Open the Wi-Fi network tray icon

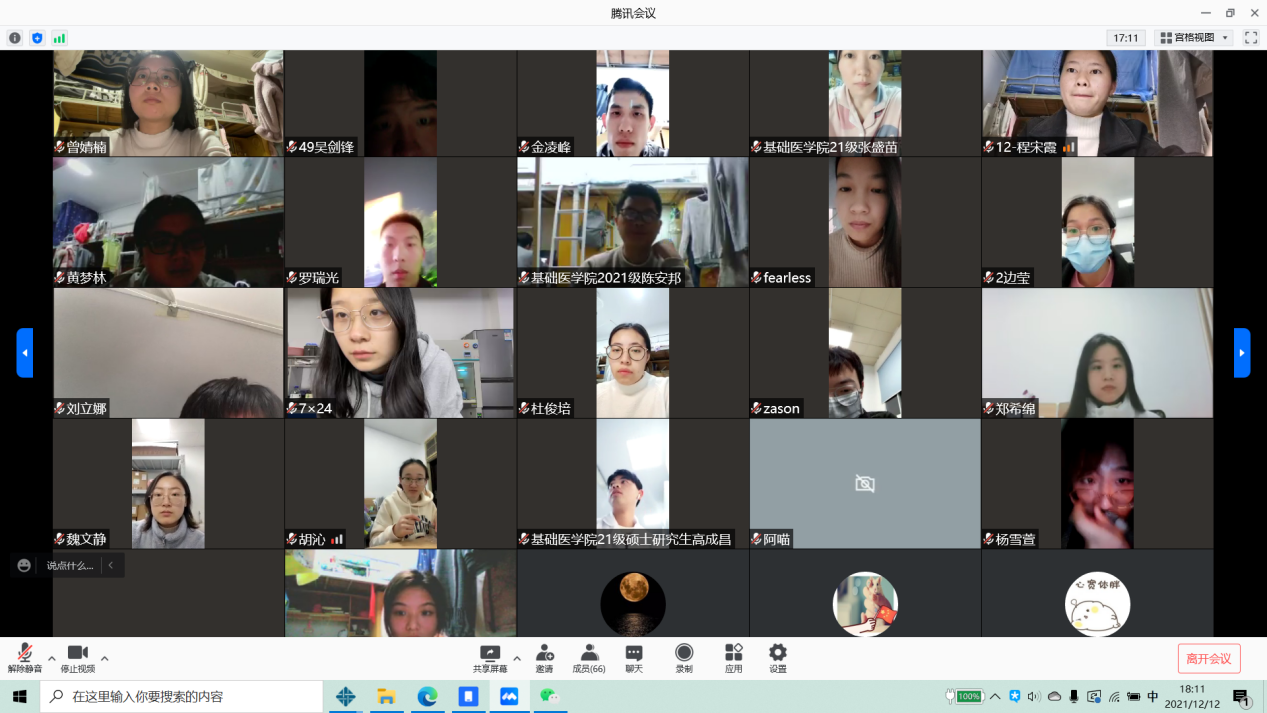pos(1114,696)
